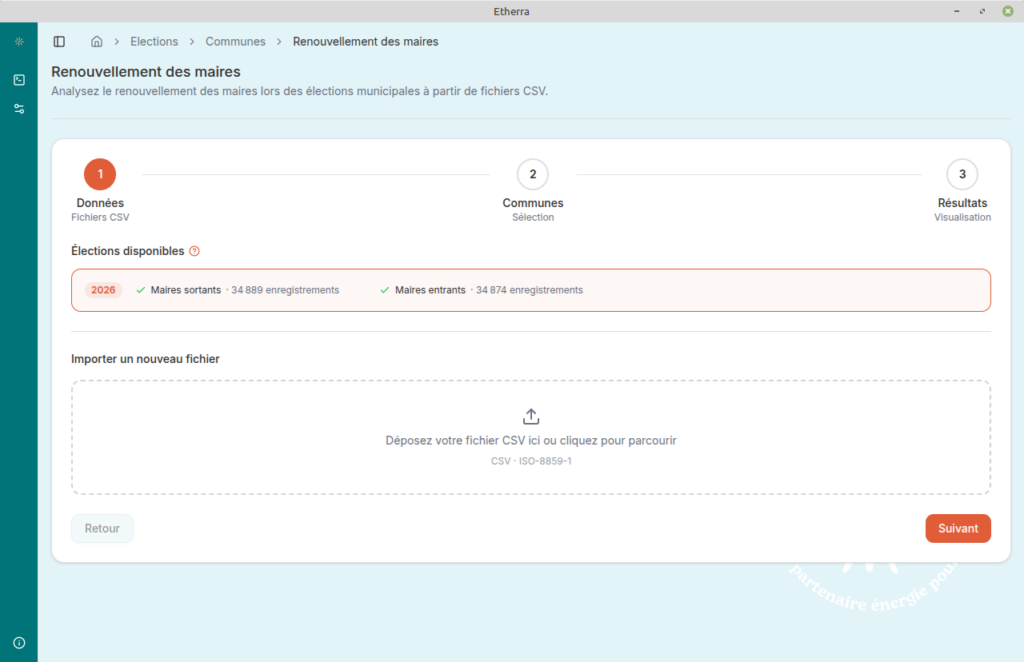Open the settings sliders icon in sidebar
This screenshot has height=662, width=1024.
(x=19, y=108)
